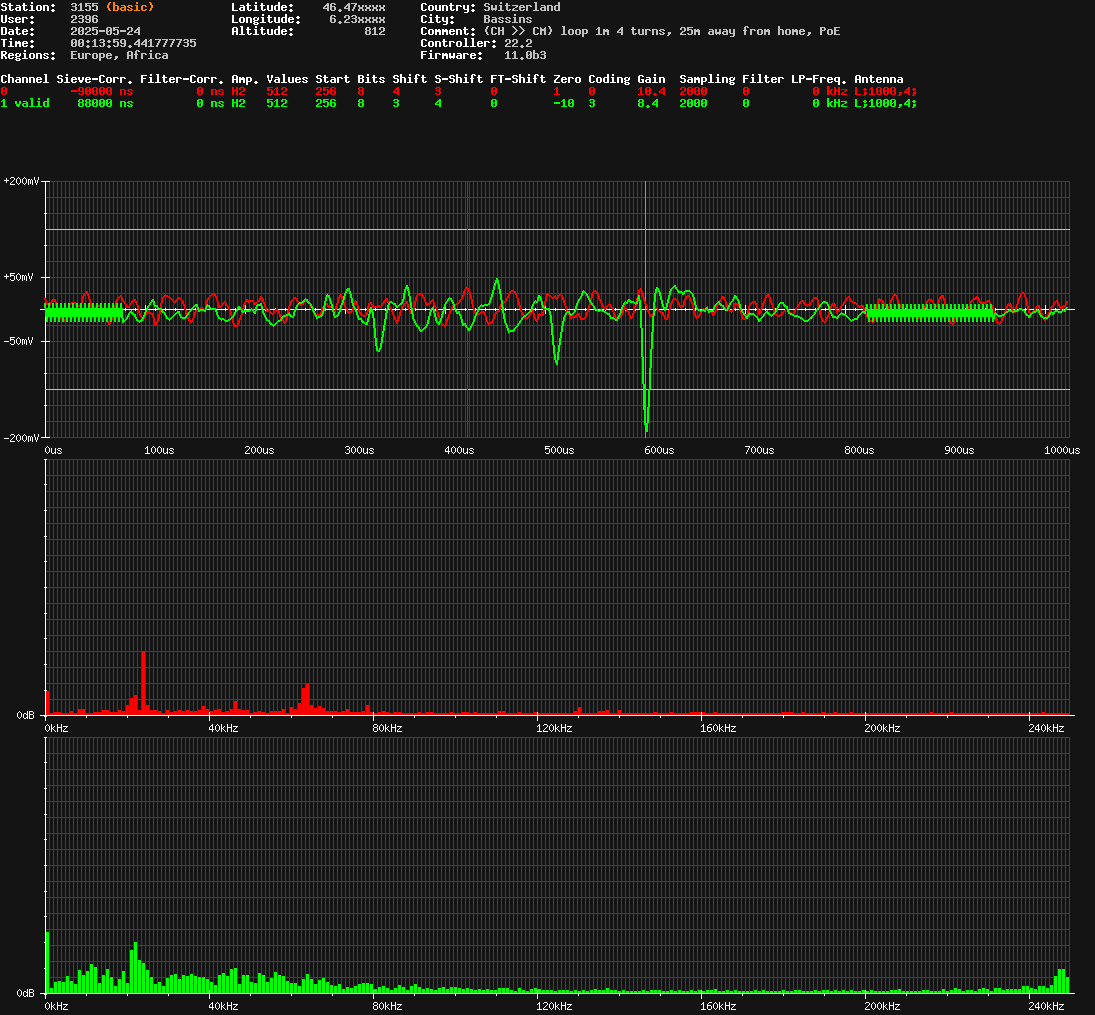
Task: Click the tallest red spectrum peak bar
Action: pos(143,682)
